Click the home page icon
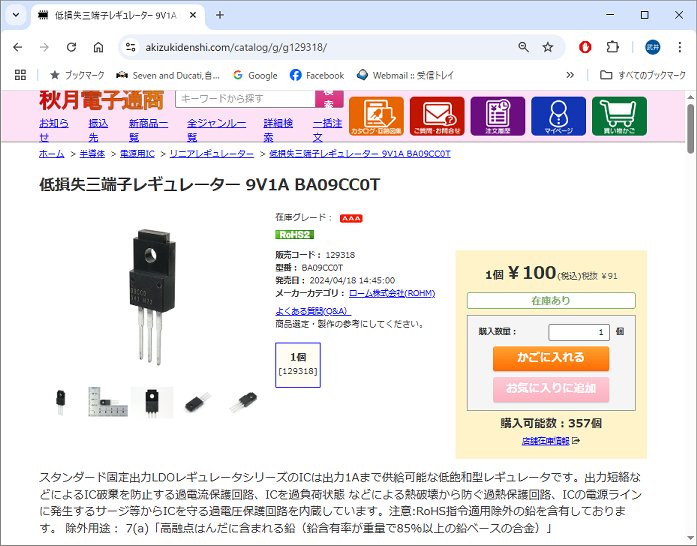 [x=98, y=47]
